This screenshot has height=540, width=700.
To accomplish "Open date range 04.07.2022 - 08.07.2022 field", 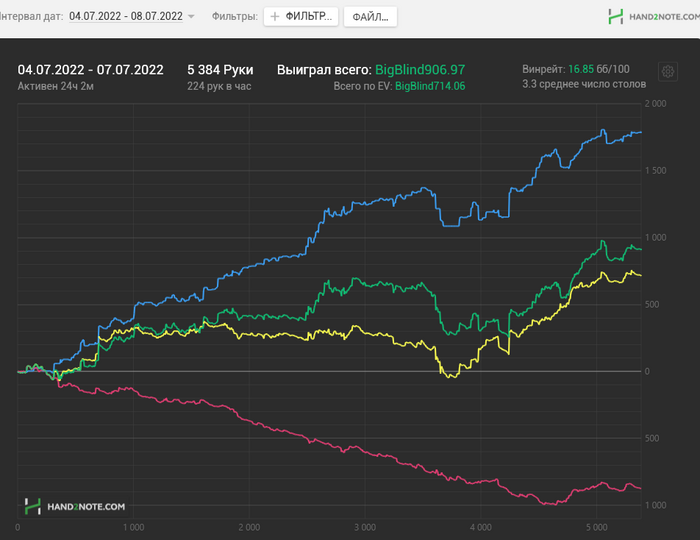I will (126, 17).
